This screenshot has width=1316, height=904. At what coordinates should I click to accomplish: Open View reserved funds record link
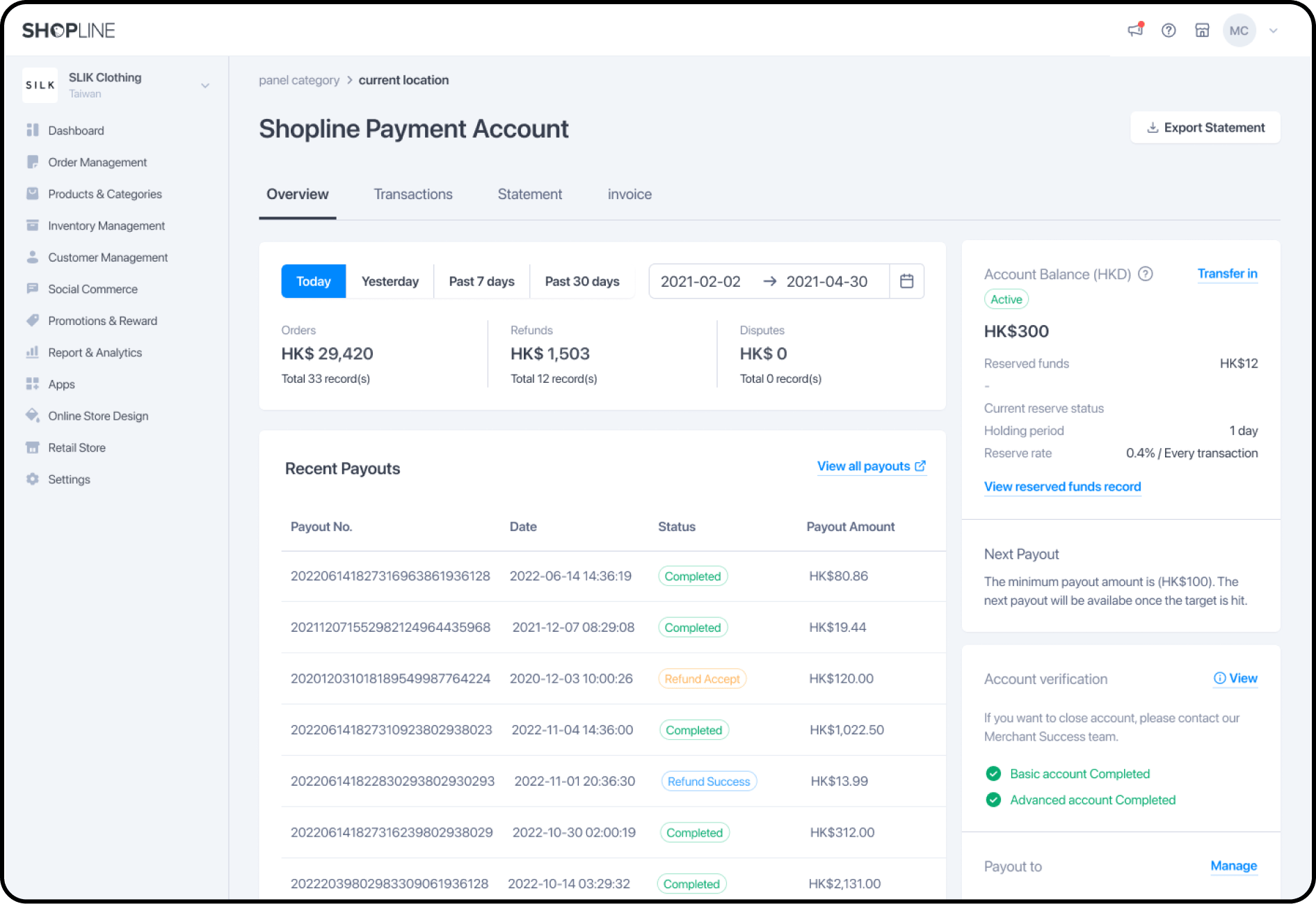click(1062, 486)
